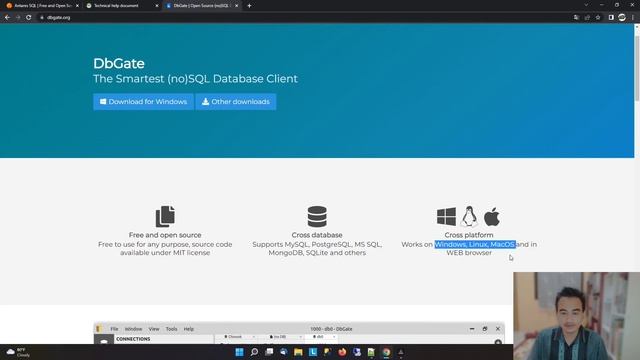Click the translate page icon in address bar
Image resolution: width=640 pixels, height=360 pixels.
(x=576, y=18)
